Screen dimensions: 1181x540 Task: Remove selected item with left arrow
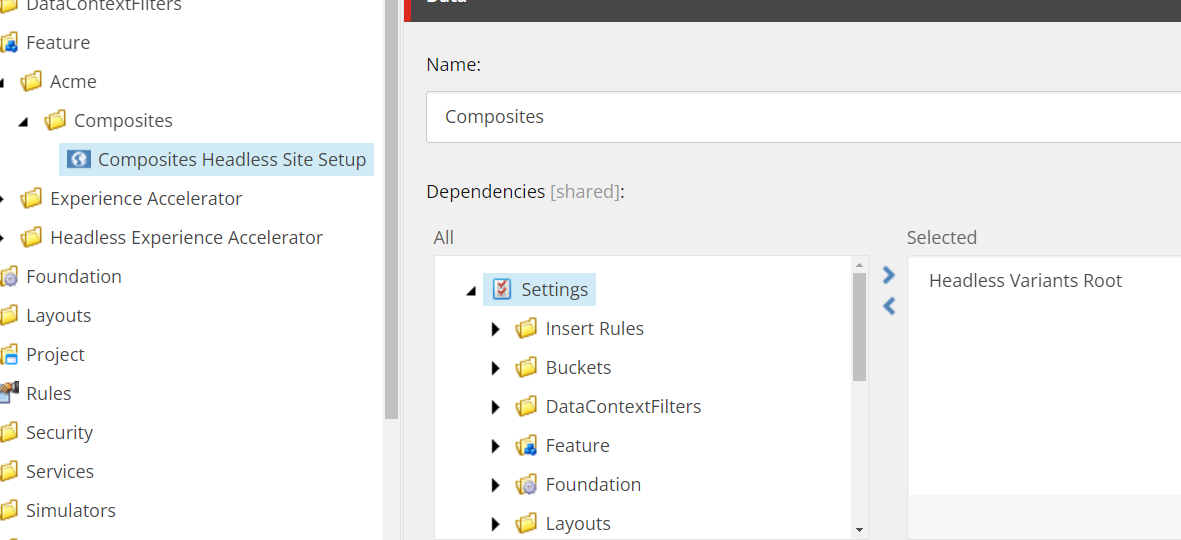(x=888, y=306)
